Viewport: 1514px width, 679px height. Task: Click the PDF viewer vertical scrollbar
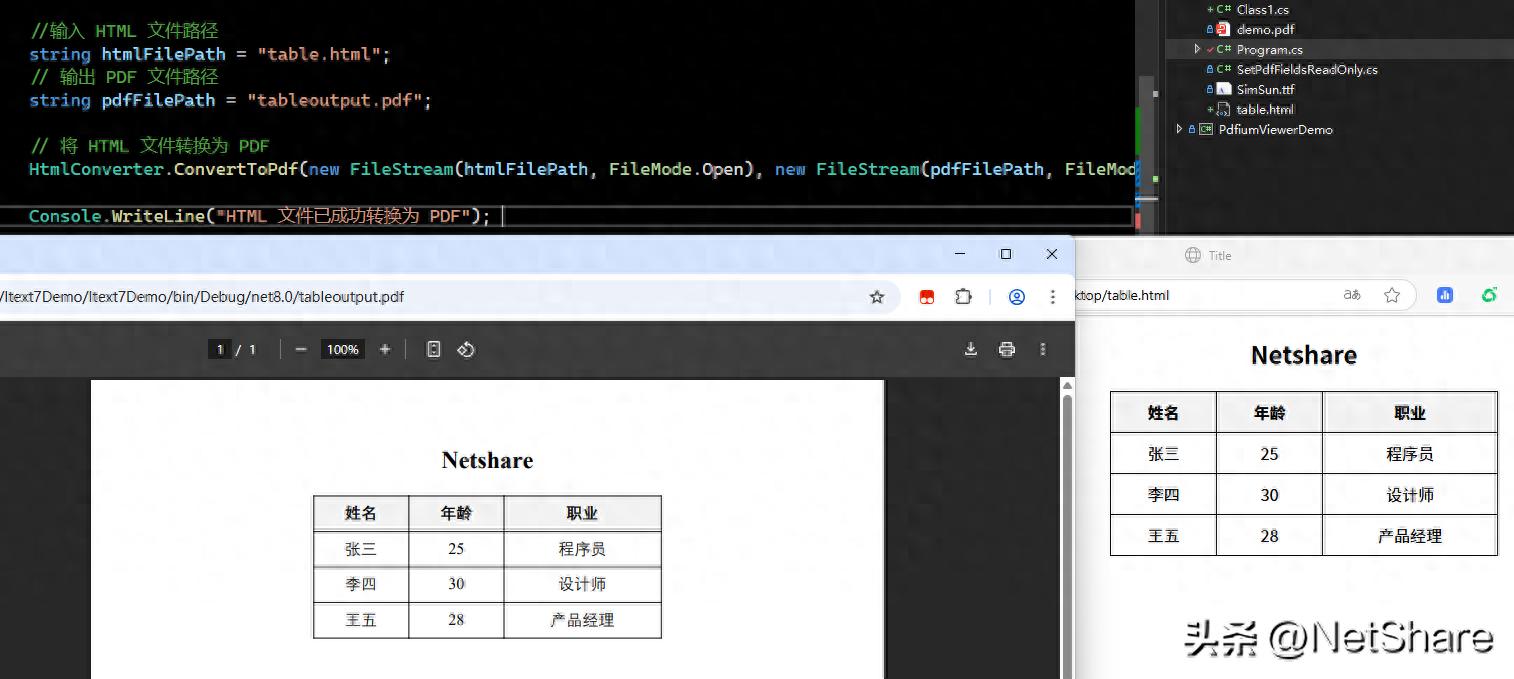pyautogui.click(x=1067, y=528)
